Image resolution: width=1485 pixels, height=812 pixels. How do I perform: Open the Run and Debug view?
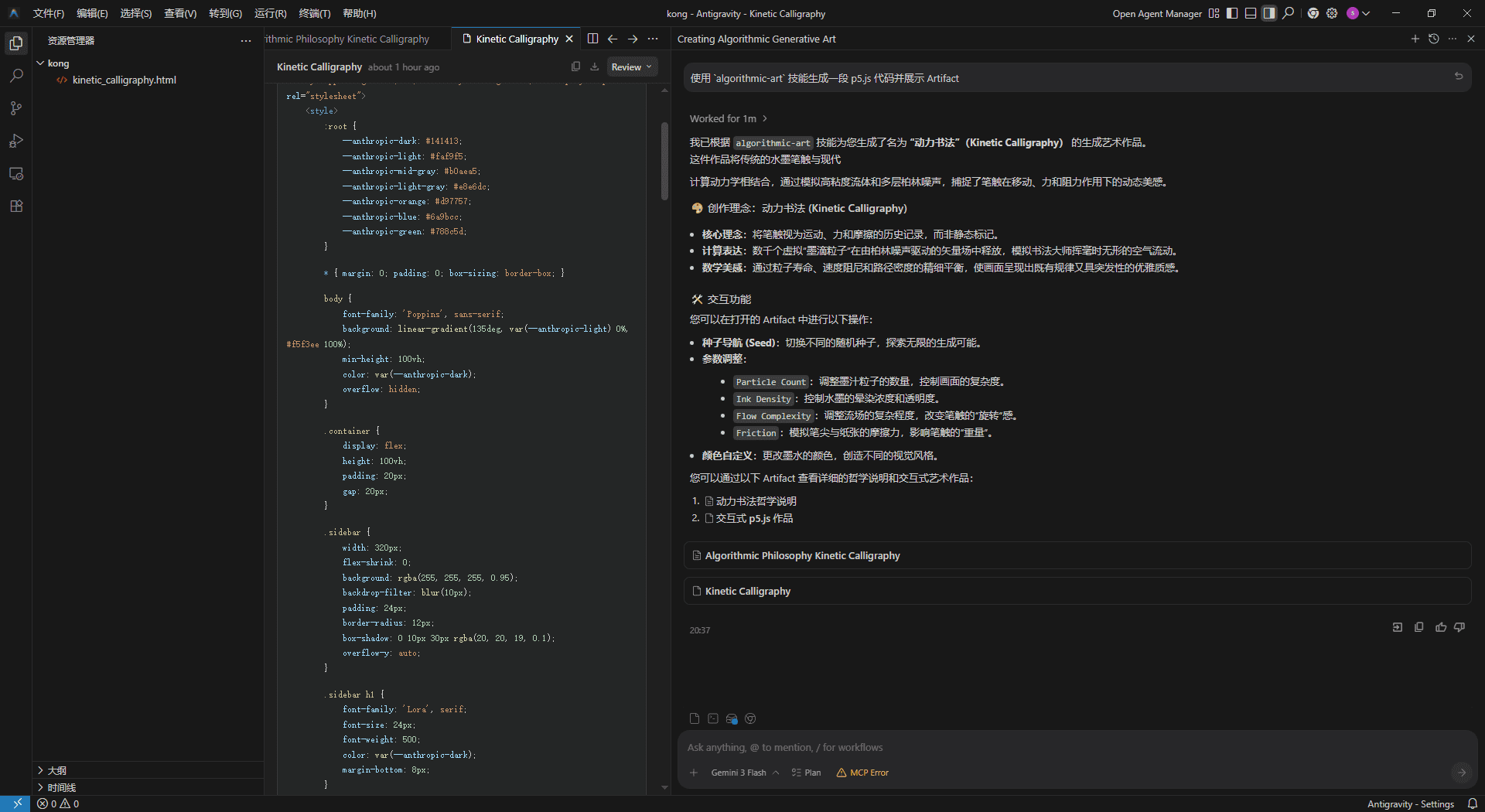click(16, 141)
